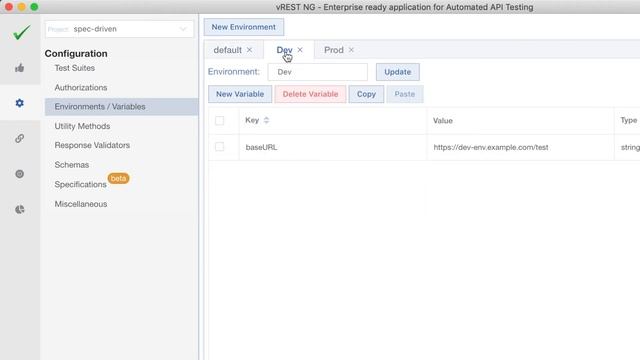The image size is (640, 360).
Task: Add a New Variable
Action: 240,94
